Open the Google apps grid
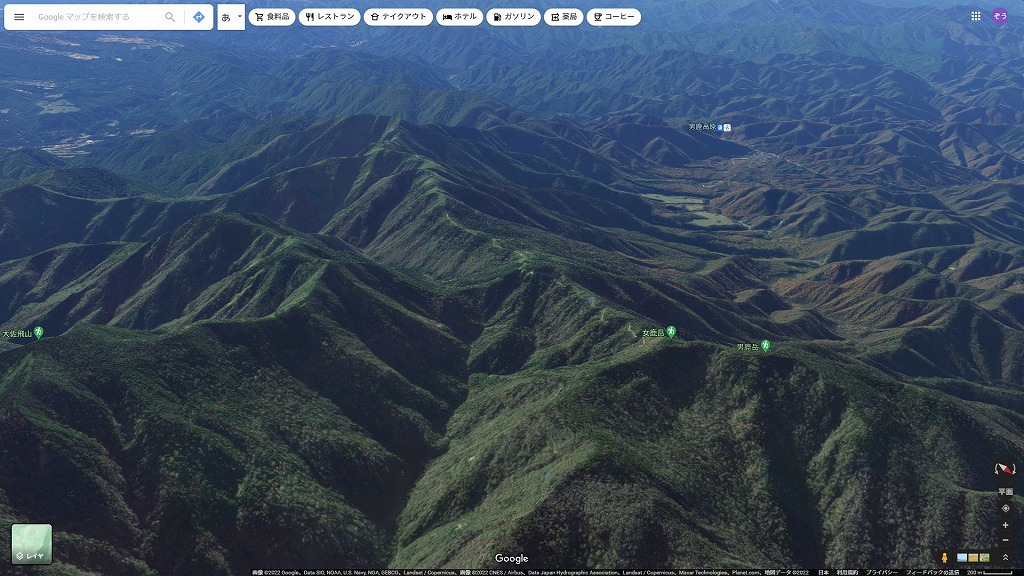 click(x=976, y=16)
